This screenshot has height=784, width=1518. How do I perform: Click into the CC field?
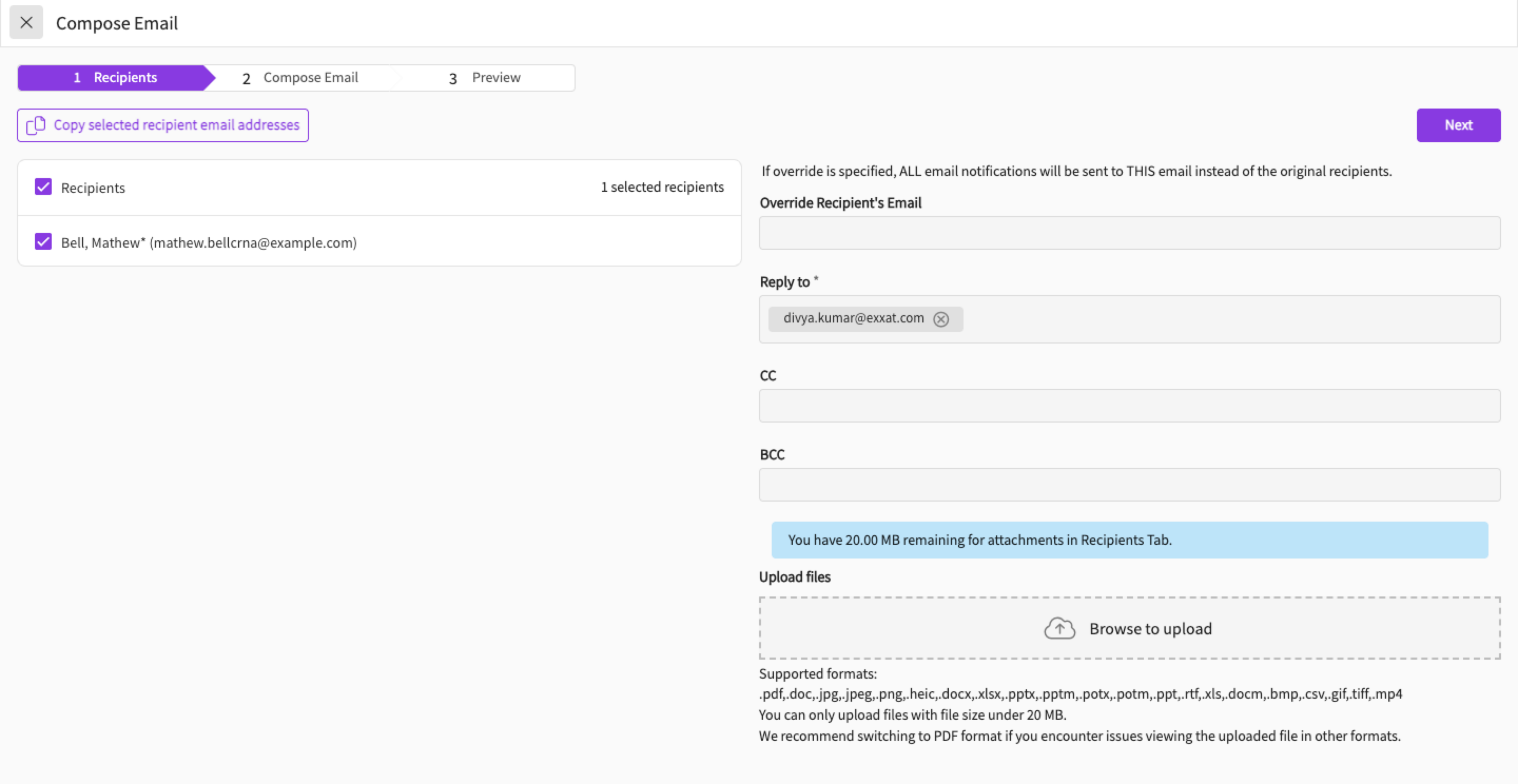pyautogui.click(x=1129, y=405)
